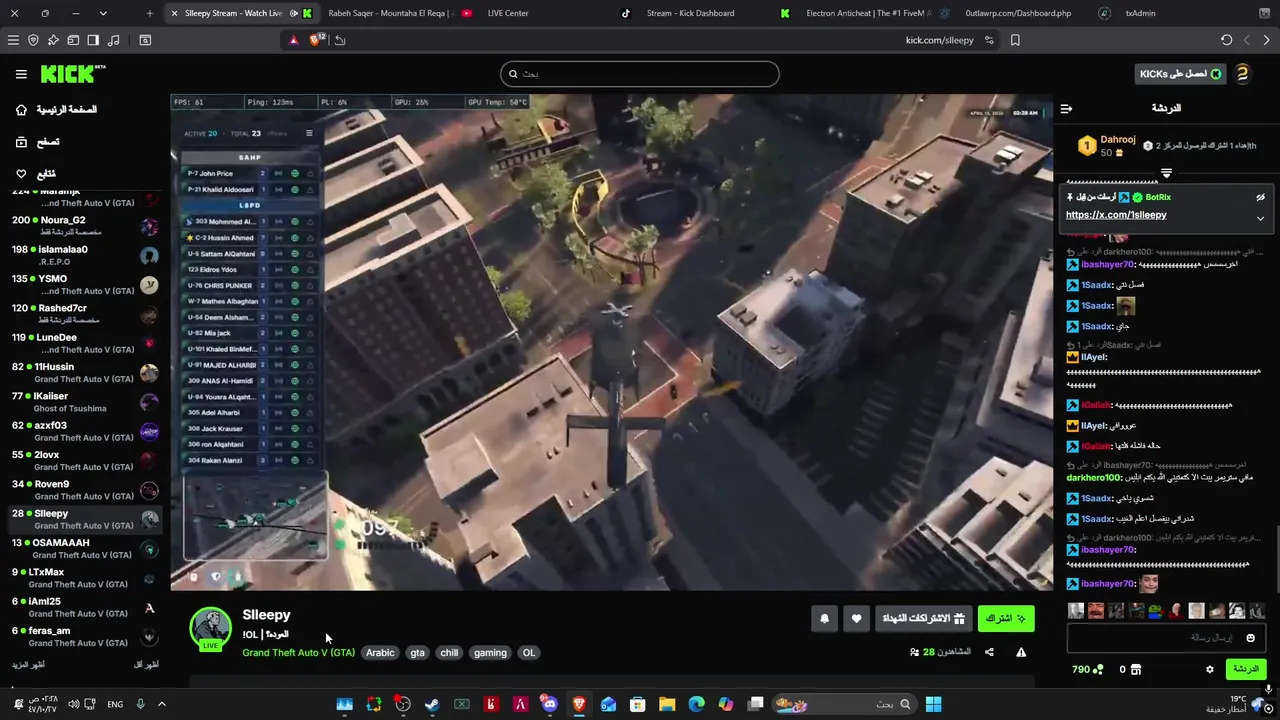Open emoji picker in chat box

(1250, 638)
